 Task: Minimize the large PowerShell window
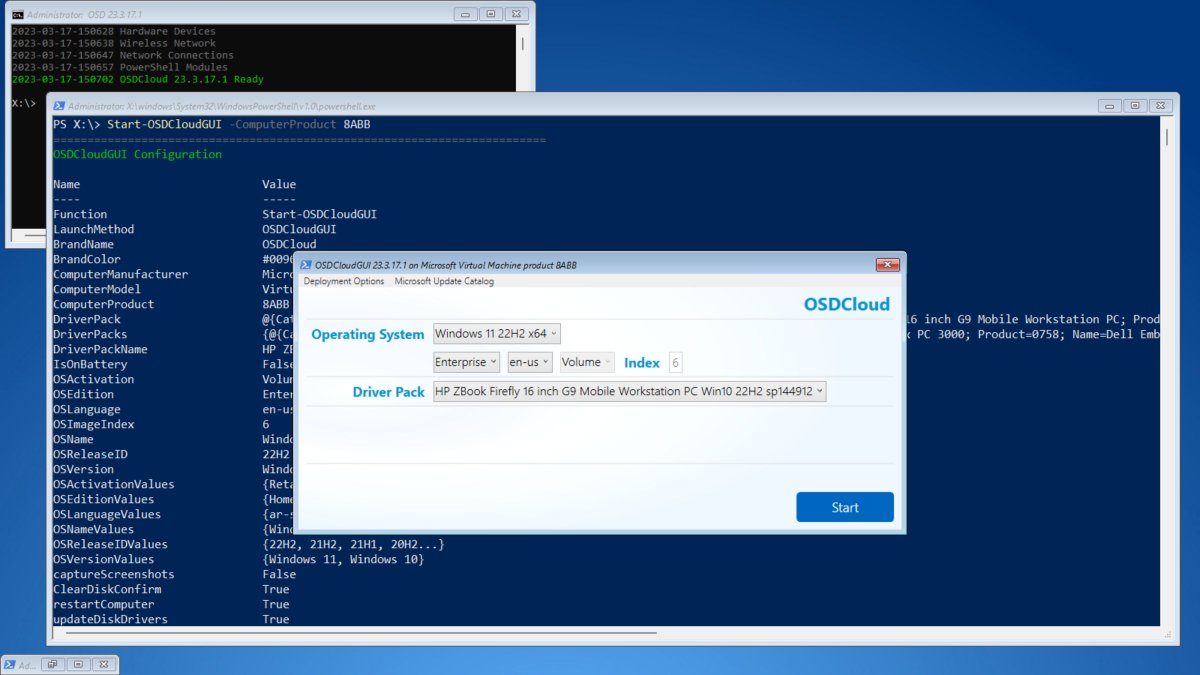(x=1109, y=105)
